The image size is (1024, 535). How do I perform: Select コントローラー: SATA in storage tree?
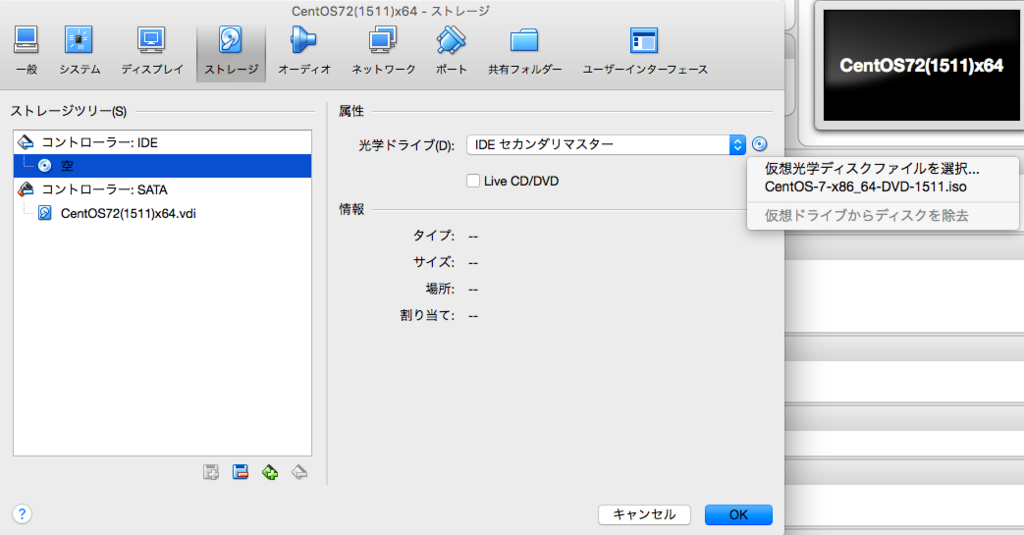[162, 189]
